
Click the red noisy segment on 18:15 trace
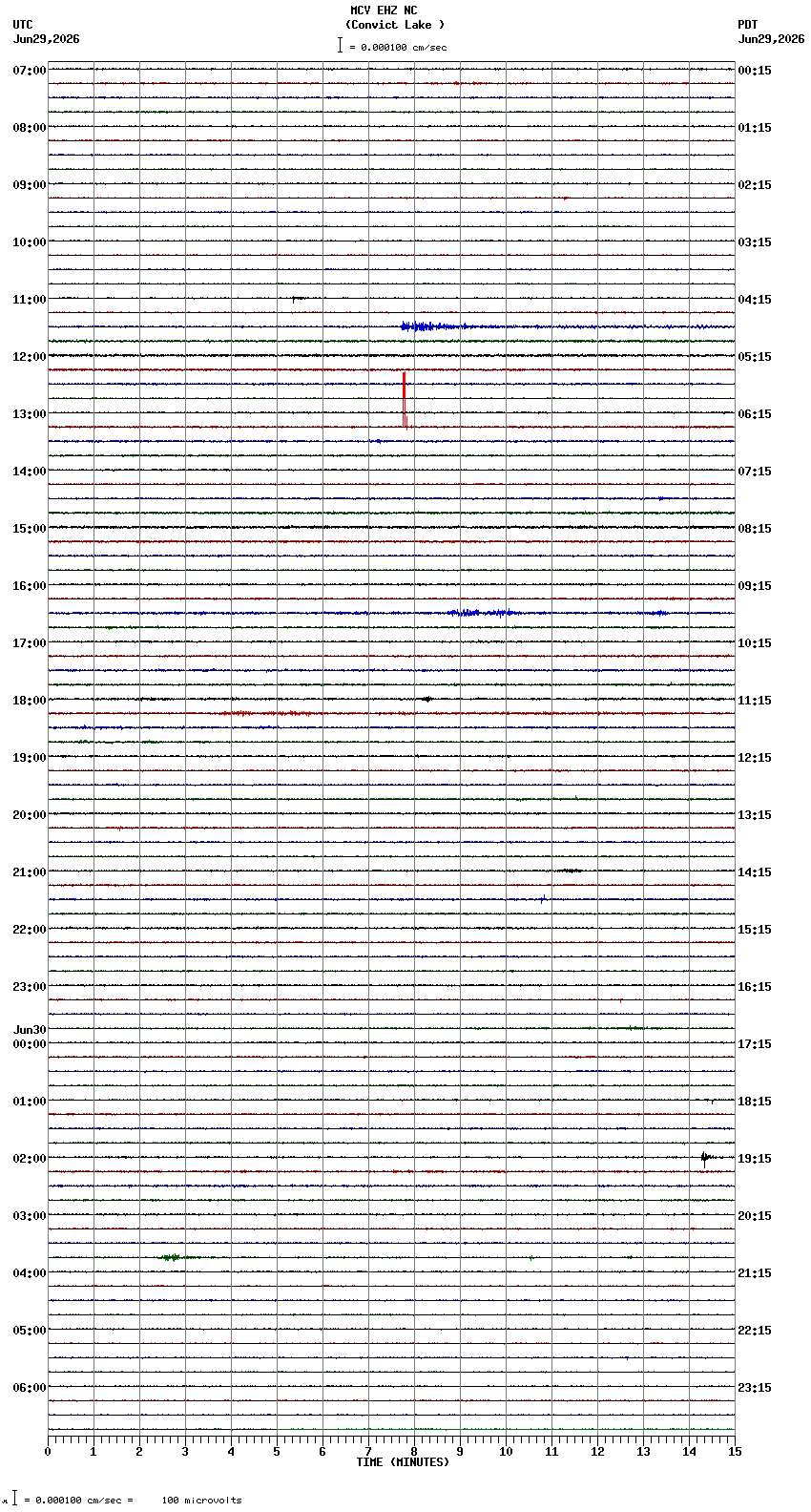point(267,713)
